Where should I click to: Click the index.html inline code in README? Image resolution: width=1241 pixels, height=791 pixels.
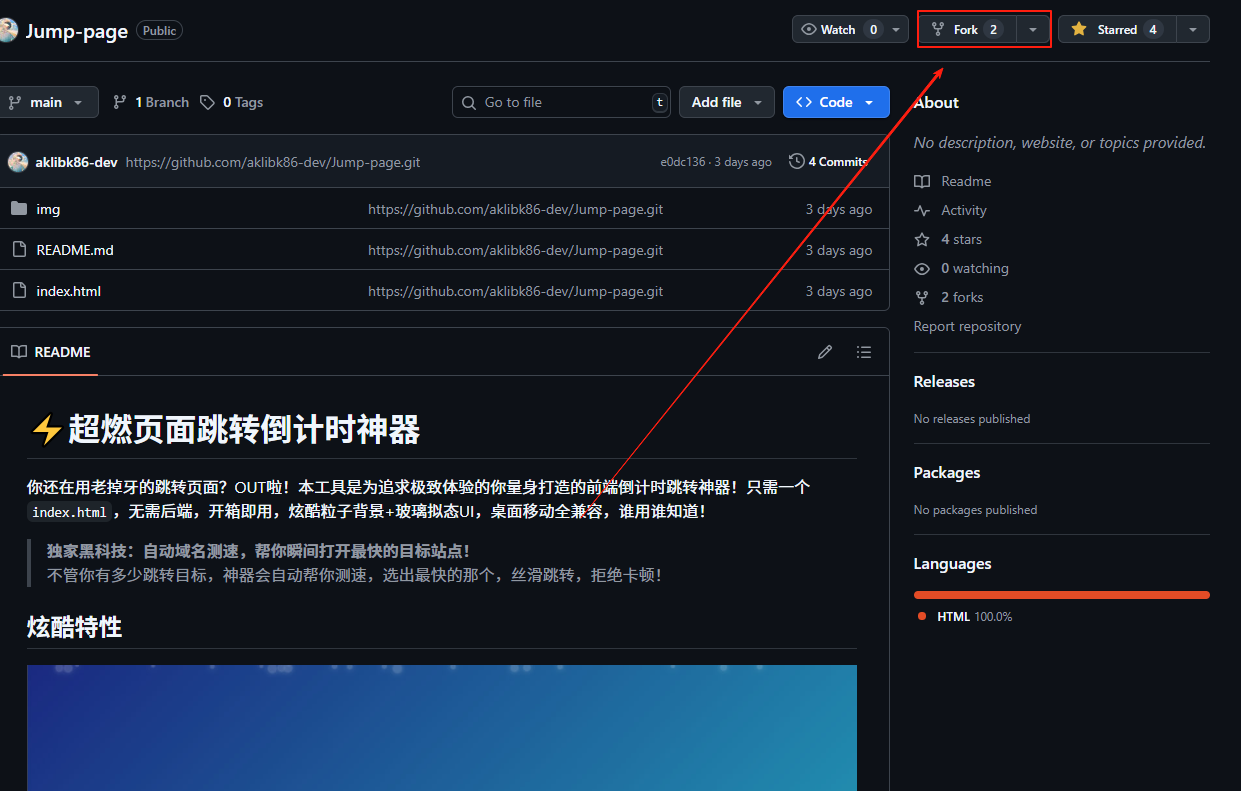(x=69, y=512)
